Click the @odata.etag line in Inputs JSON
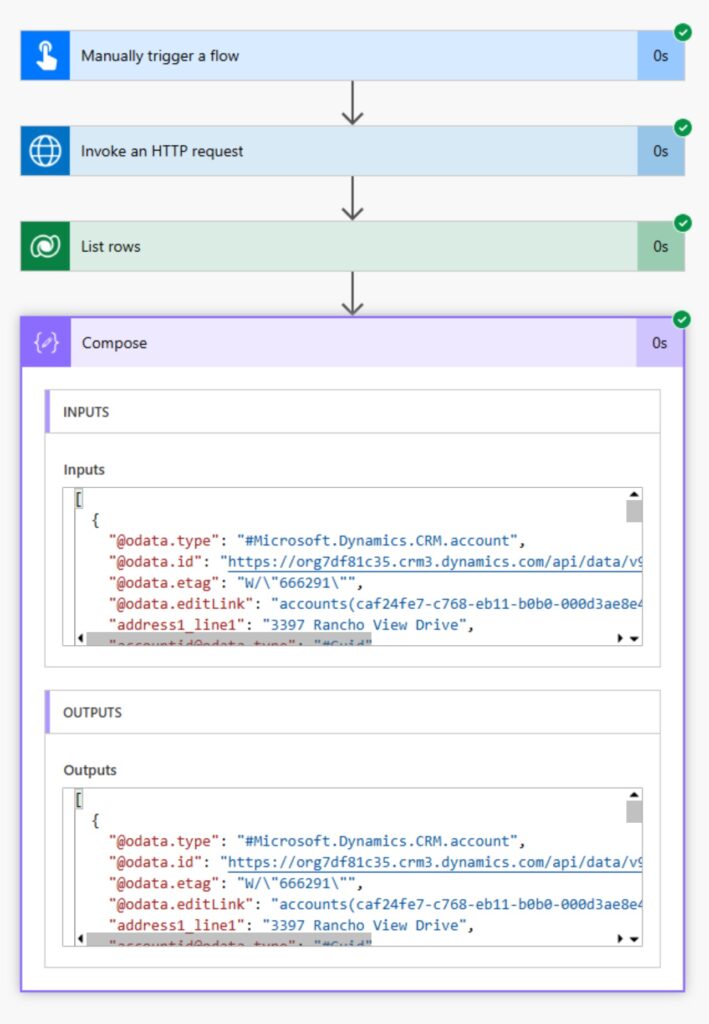Viewport: 709px width, 1024px height. (x=236, y=583)
